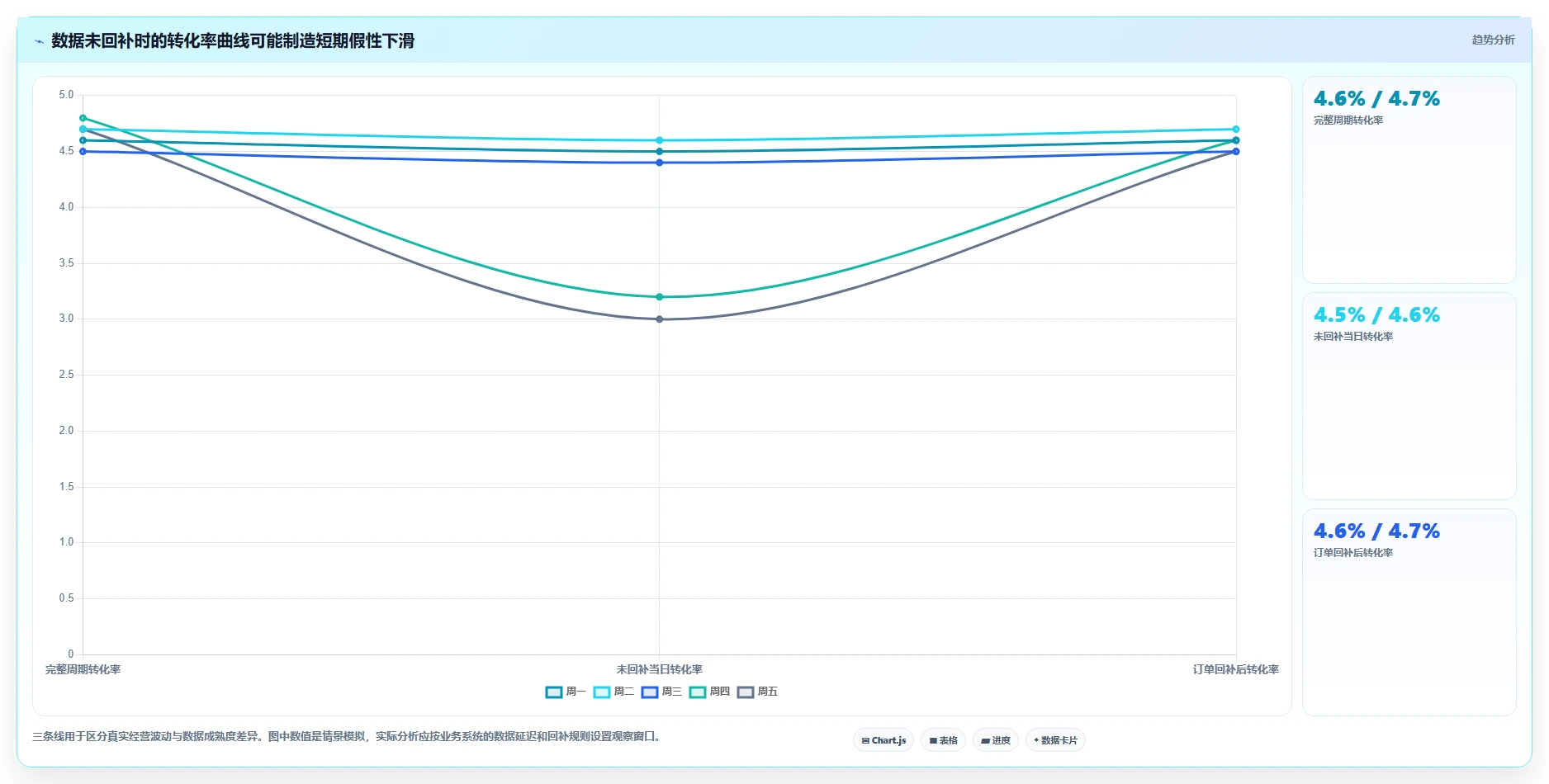Click the x-axis label 未回补当日转化率
Screen dimensions: 1549x784
[x=659, y=669]
